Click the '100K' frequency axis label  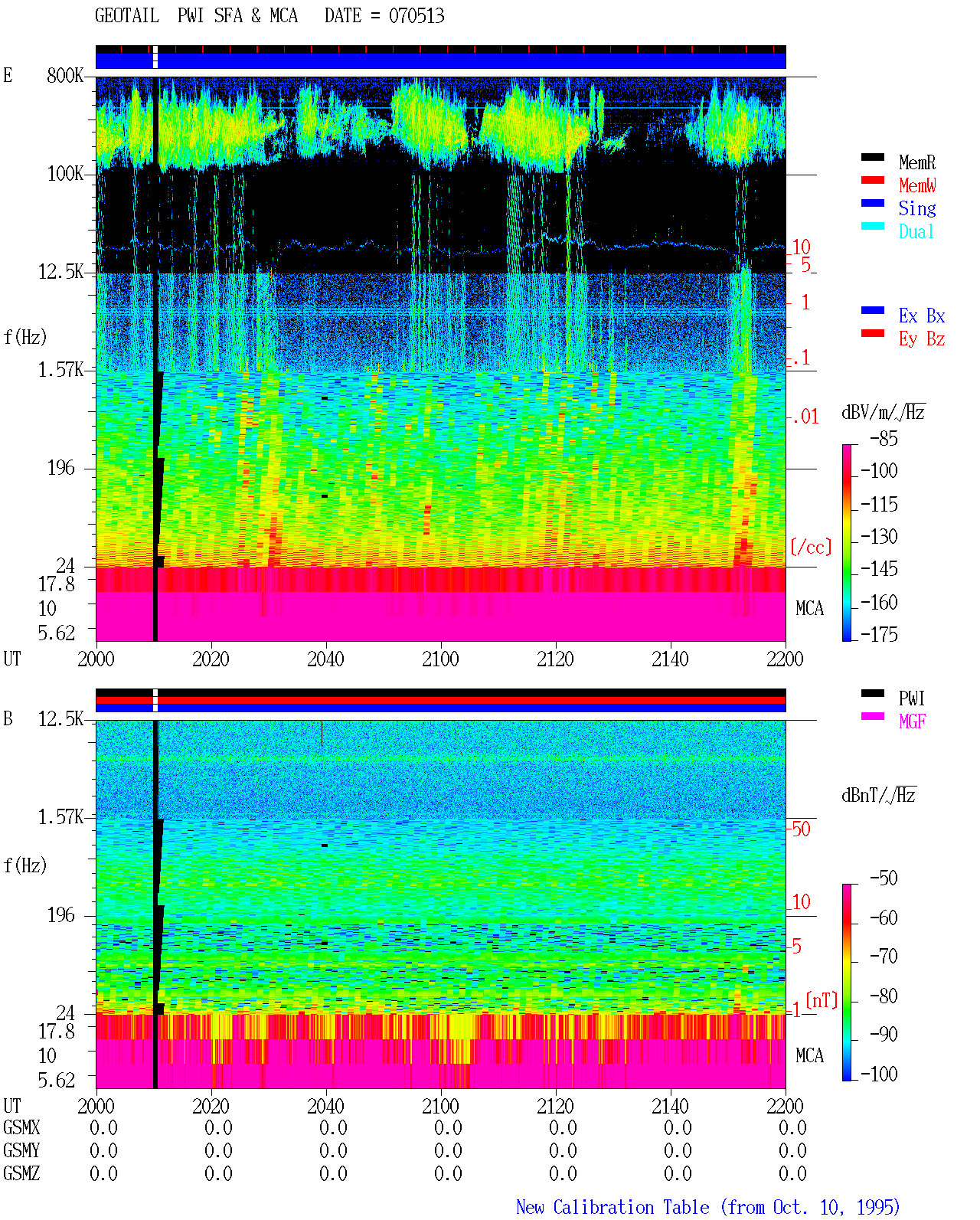coord(66,173)
